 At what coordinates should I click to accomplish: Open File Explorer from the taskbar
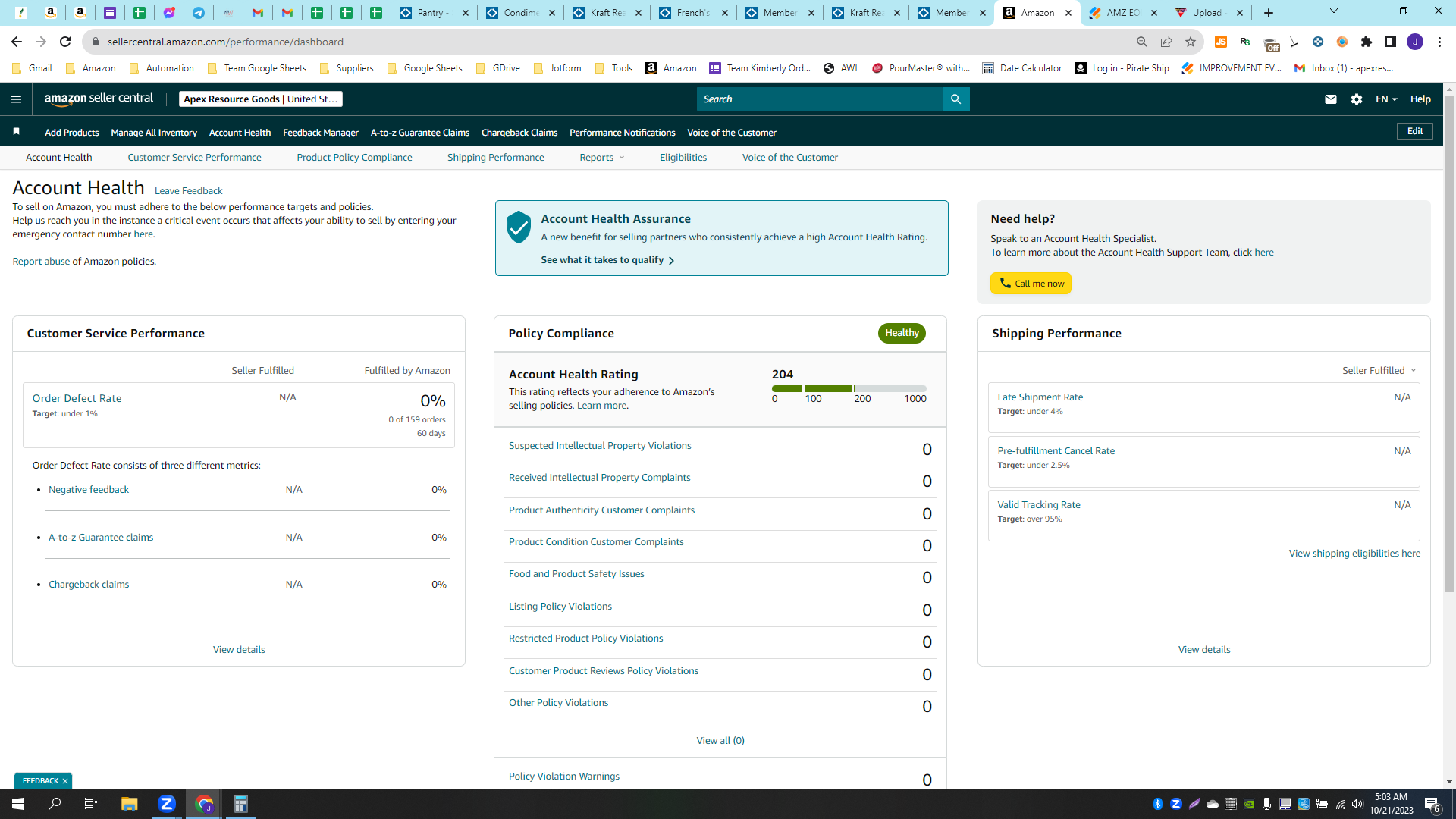tap(129, 804)
